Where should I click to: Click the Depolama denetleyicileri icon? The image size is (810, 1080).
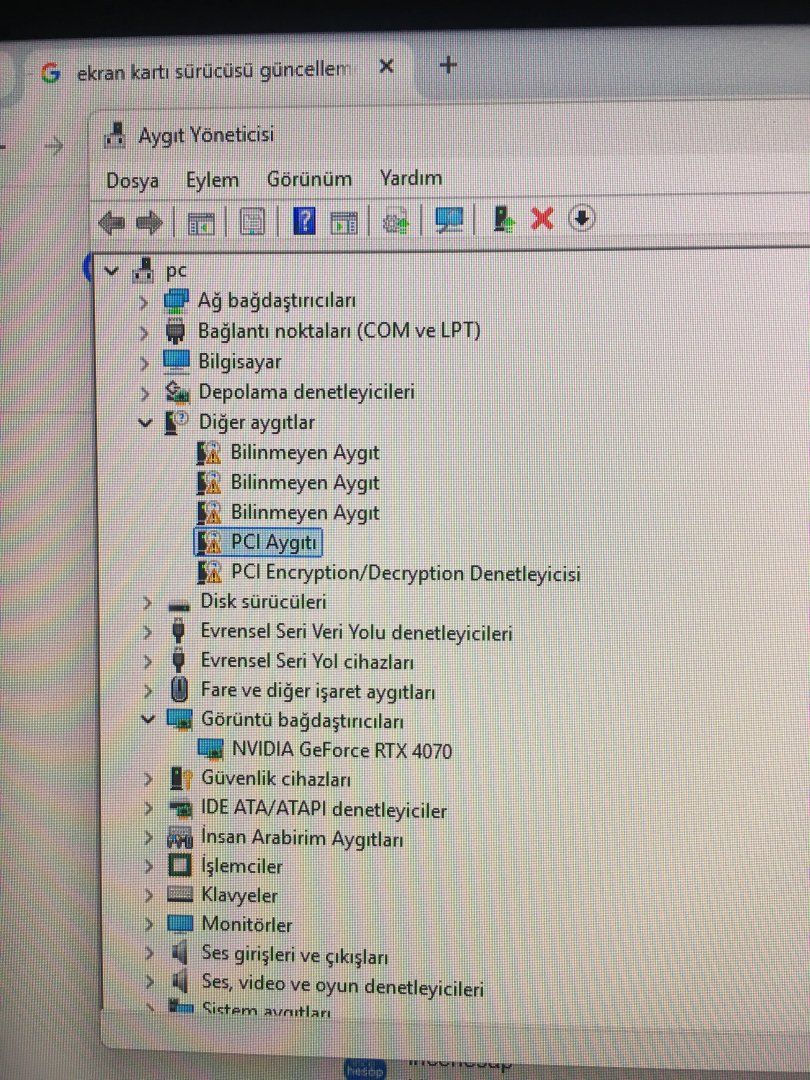177,393
